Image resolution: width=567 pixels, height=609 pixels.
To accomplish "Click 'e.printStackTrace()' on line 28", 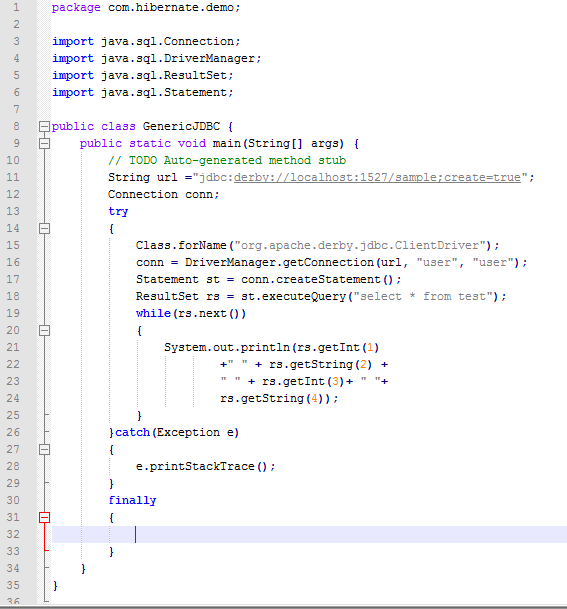I will coord(202,466).
